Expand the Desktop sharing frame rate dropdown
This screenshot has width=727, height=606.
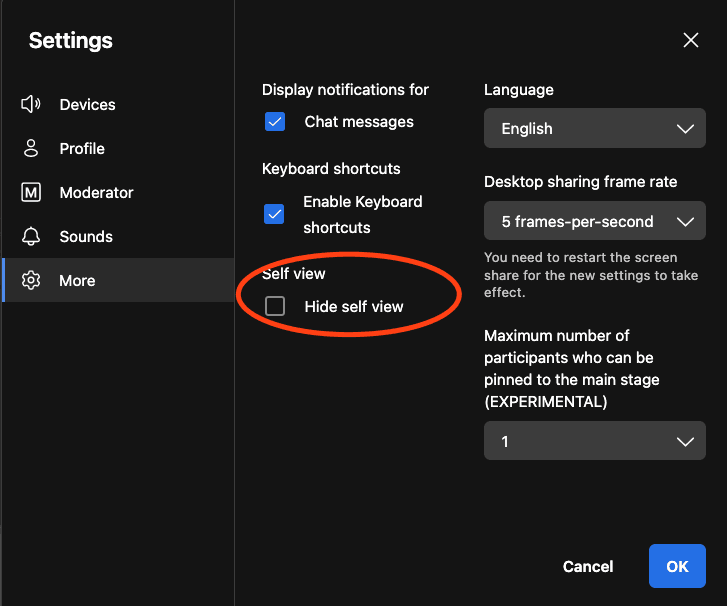click(x=594, y=222)
